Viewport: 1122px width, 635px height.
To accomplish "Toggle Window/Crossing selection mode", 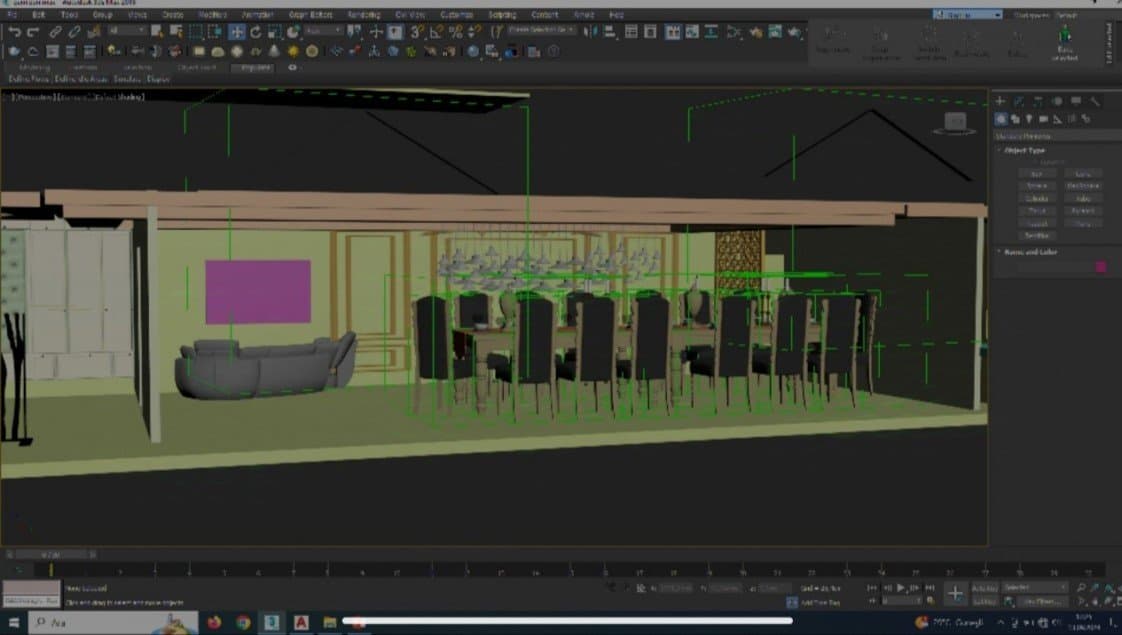I will [x=214, y=32].
